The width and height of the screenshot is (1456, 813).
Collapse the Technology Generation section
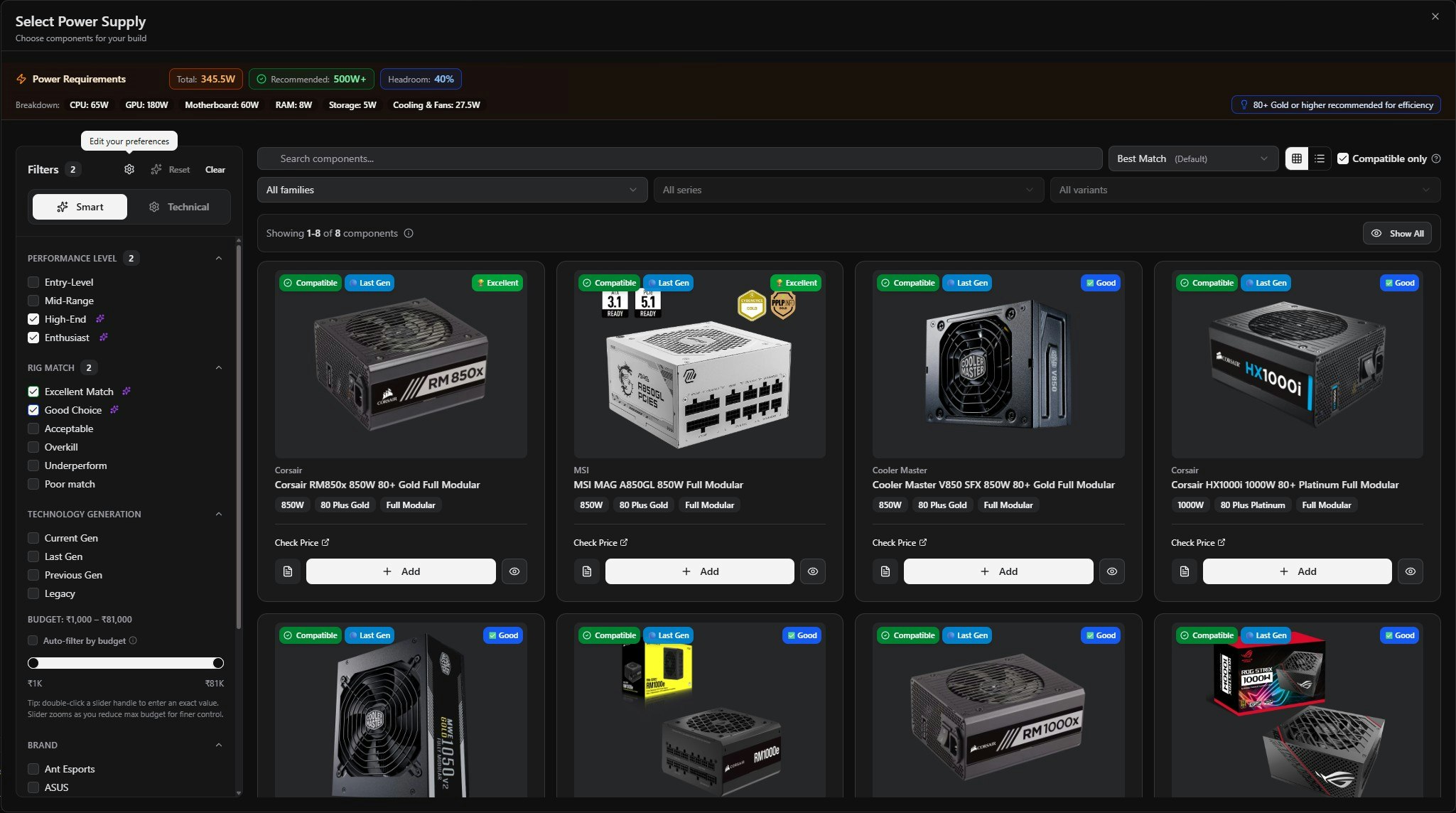tap(219, 514)
